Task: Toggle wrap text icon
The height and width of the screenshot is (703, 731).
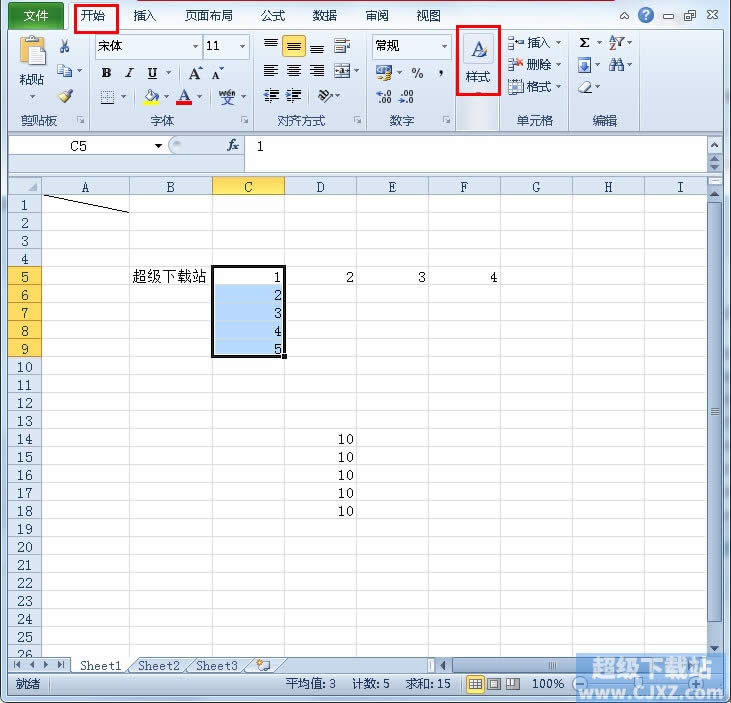Action: [x=342, y=46]
